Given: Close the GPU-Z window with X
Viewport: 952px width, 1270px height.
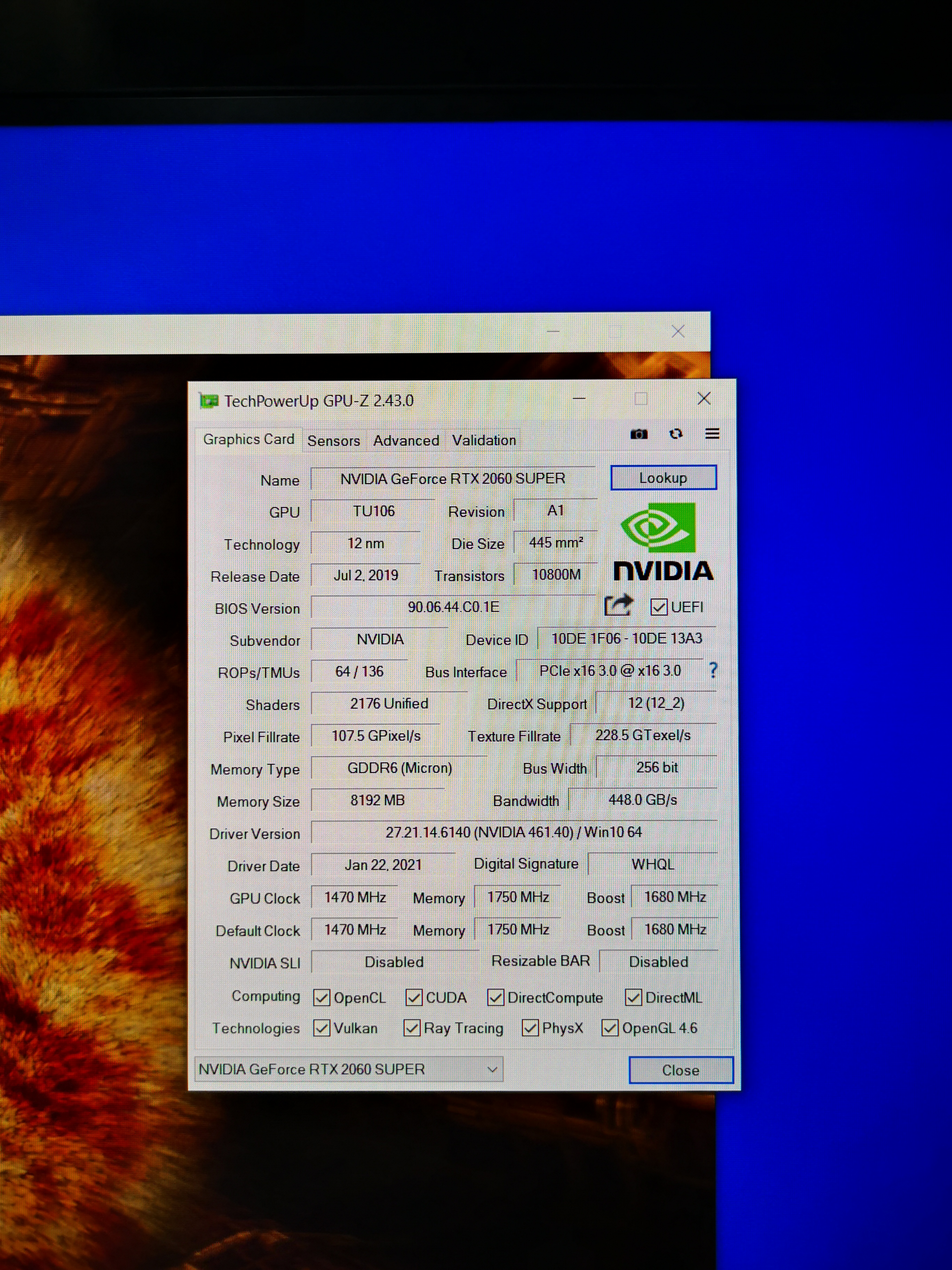Looking at the screenshot, I should point(704,399).
